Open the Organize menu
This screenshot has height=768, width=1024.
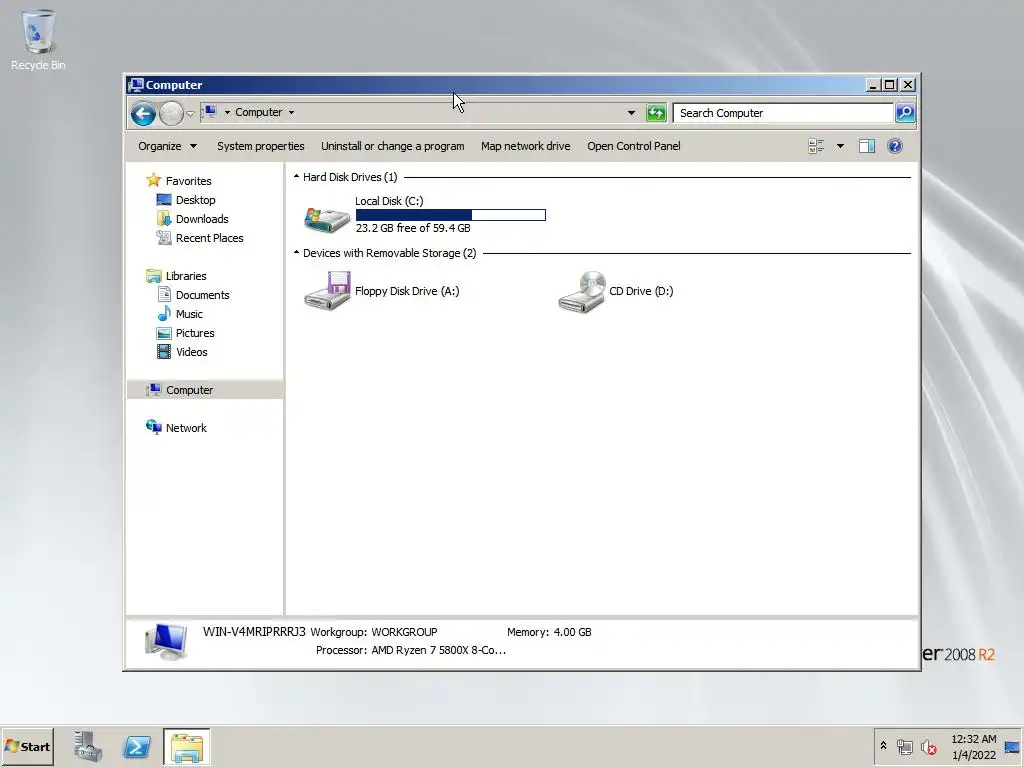point(167,146)
